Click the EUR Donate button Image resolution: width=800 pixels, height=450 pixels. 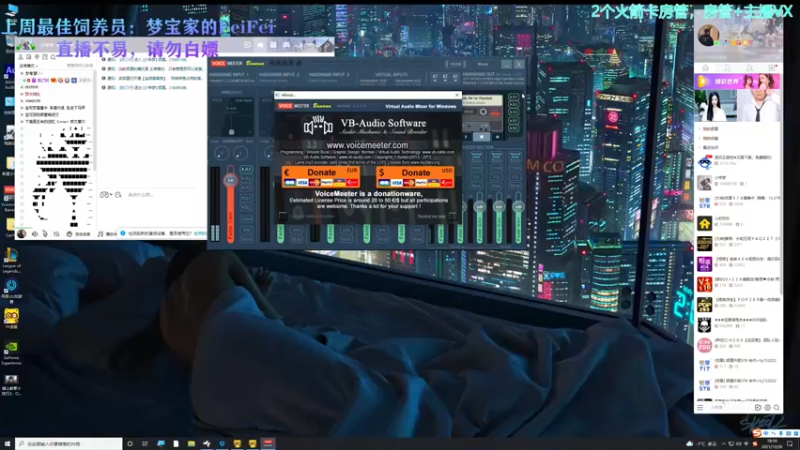pyautogui.click(x=321, y=177)
